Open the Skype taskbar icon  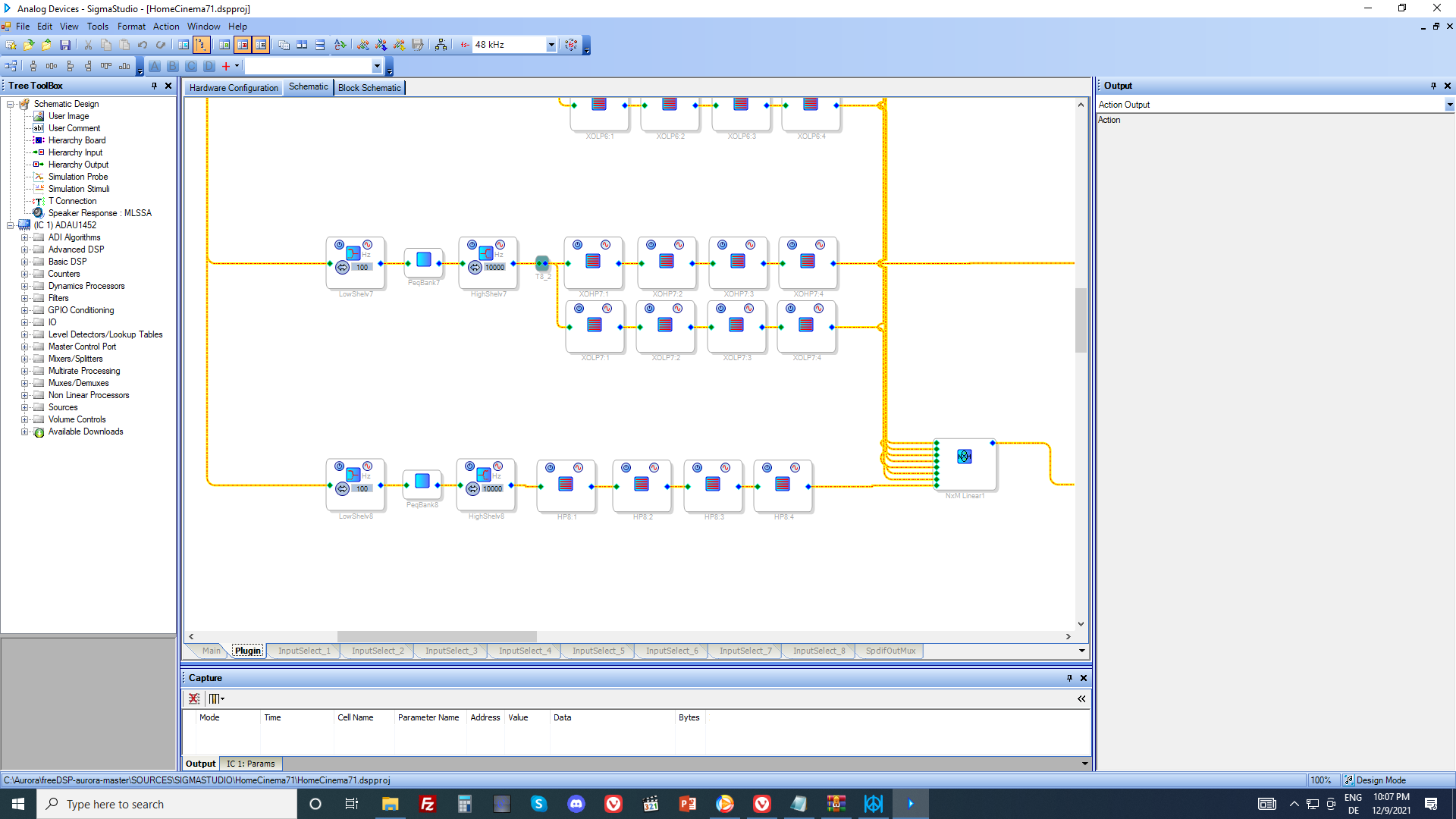(x=538, y=804)
